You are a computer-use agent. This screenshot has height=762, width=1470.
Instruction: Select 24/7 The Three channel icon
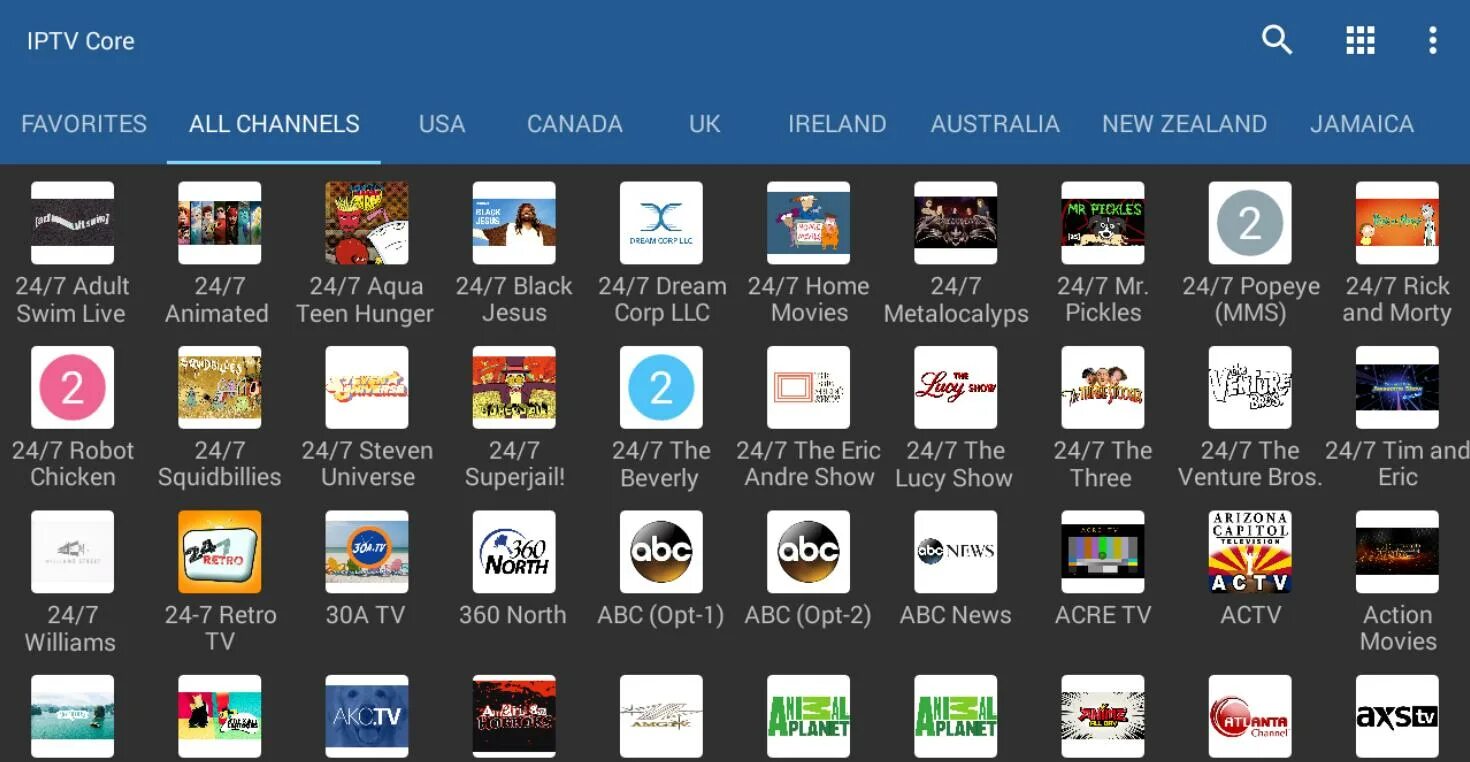(1102, 388)
